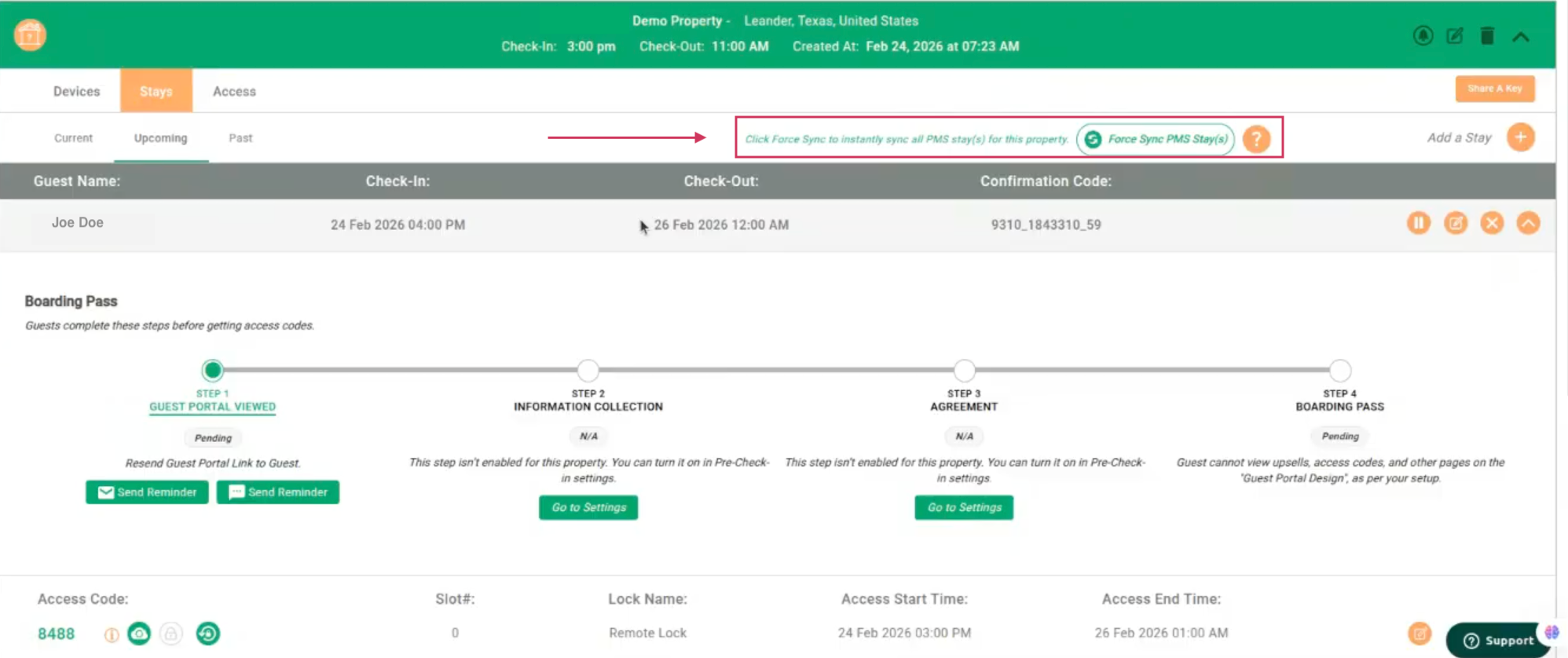
Task: Cancel Joe Doe's stay with X icon
Action: click(x=1492, y=223)
